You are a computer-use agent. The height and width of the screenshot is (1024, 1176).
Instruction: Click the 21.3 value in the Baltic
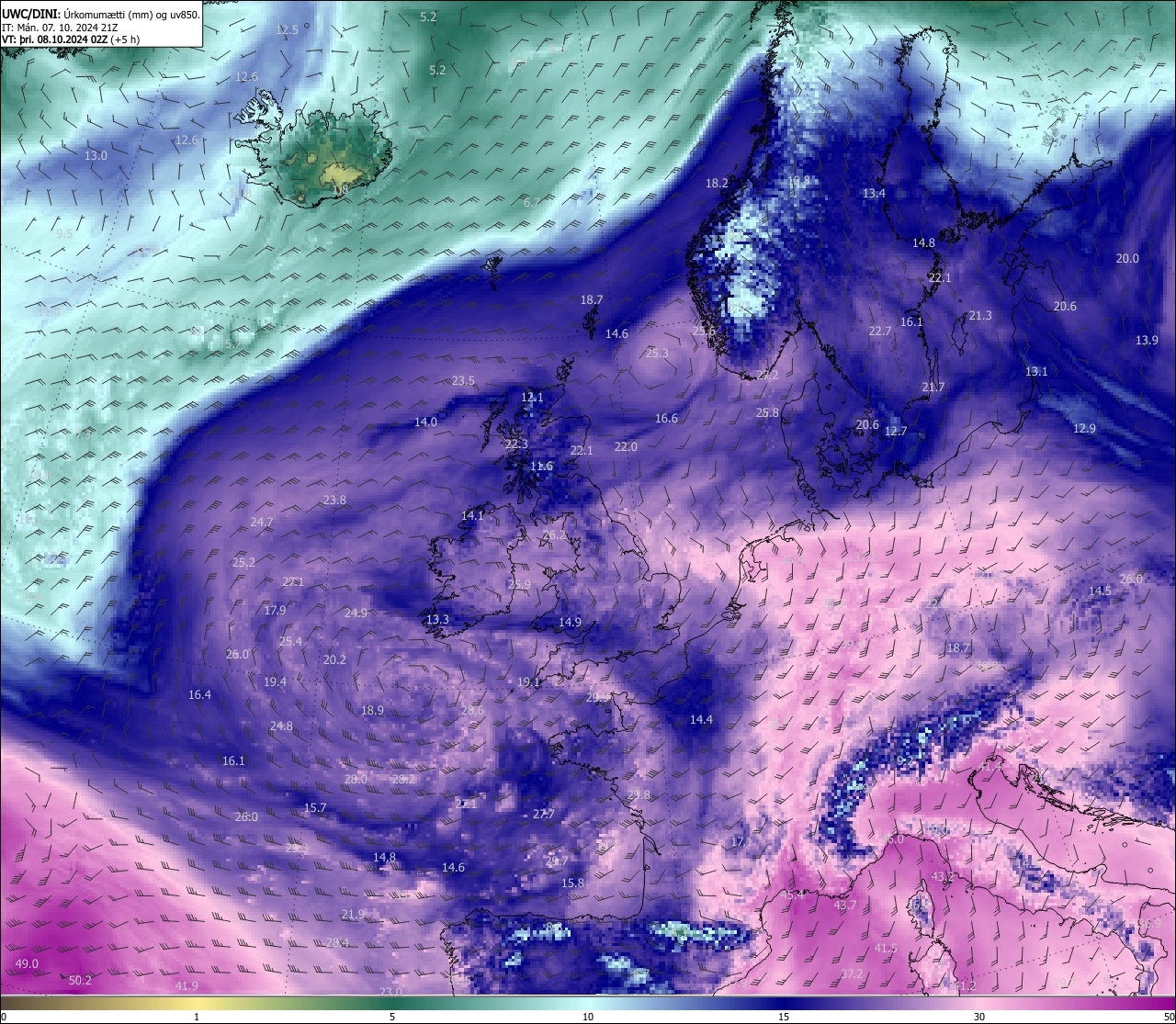point(980,315)
